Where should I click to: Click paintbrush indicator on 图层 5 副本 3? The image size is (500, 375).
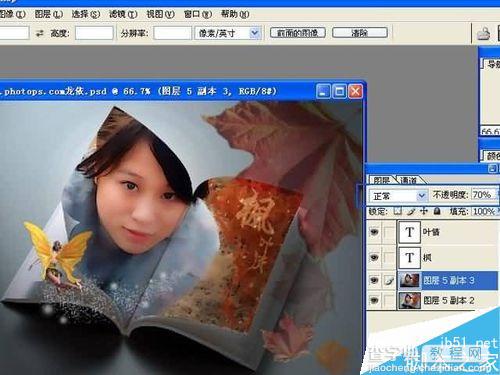point(389,281)
